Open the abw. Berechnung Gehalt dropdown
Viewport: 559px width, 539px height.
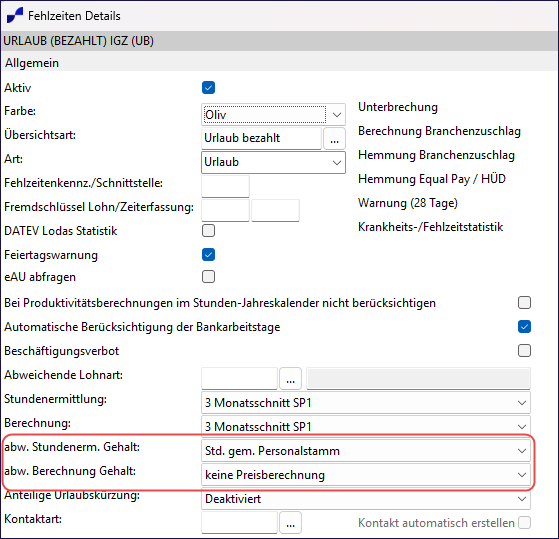pos(366,475)
